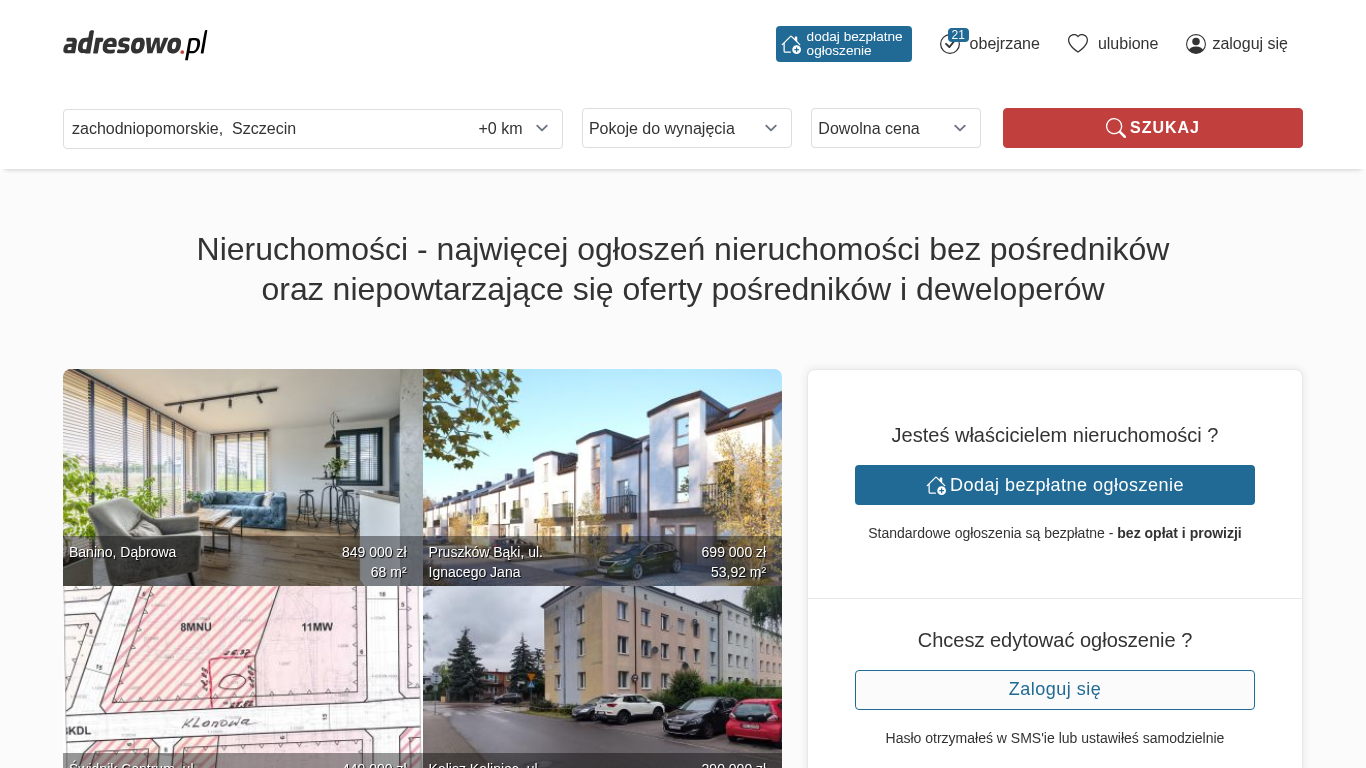Open the land plot map listing
The height and width of the screenshot is (768, 1366).
[x=242, y=670]
